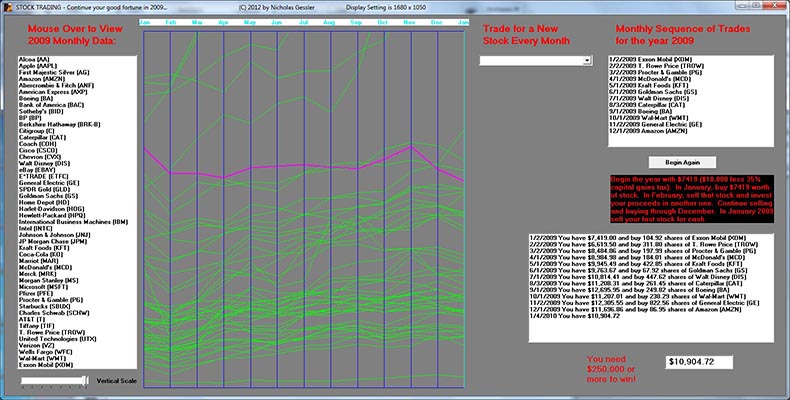Click the Vertical Scale slider thumb
This screenshot has height=400, width=790.
click(86, 380)
